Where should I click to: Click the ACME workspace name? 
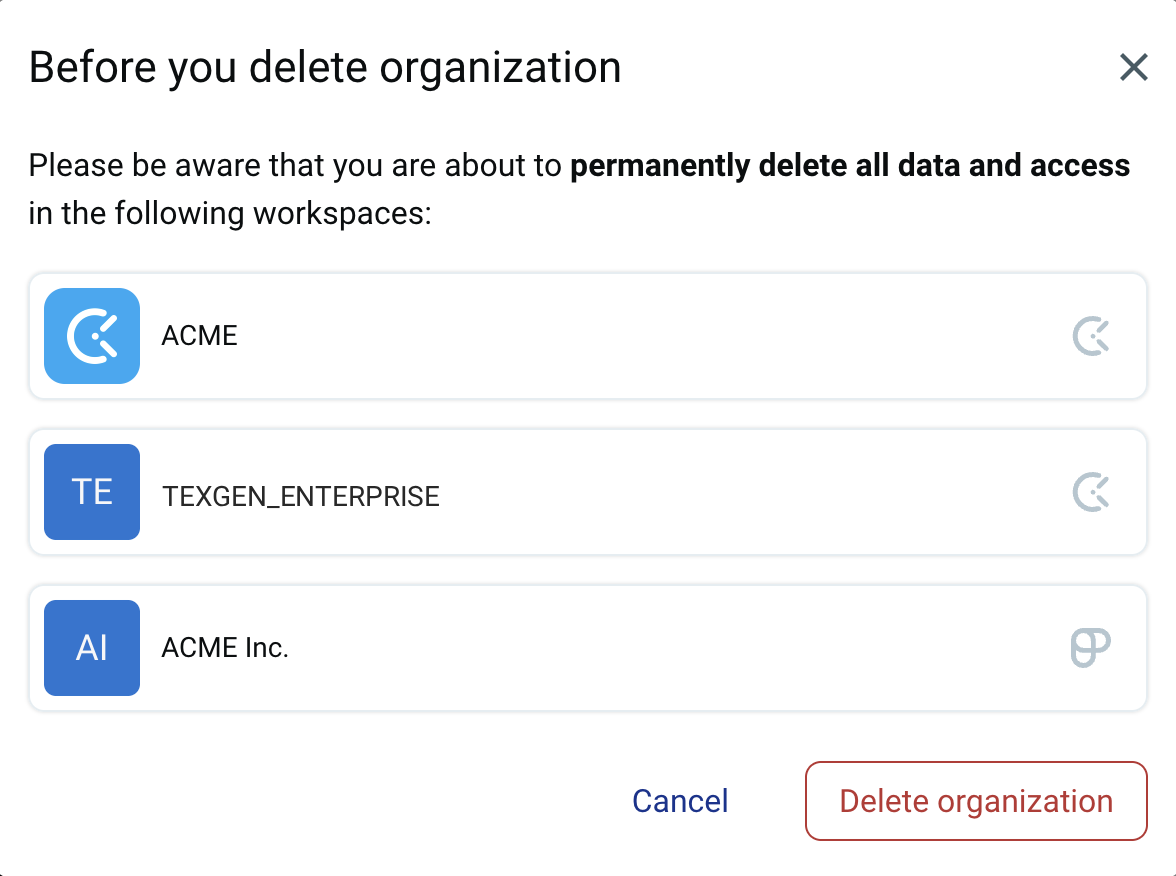(200, 336)
